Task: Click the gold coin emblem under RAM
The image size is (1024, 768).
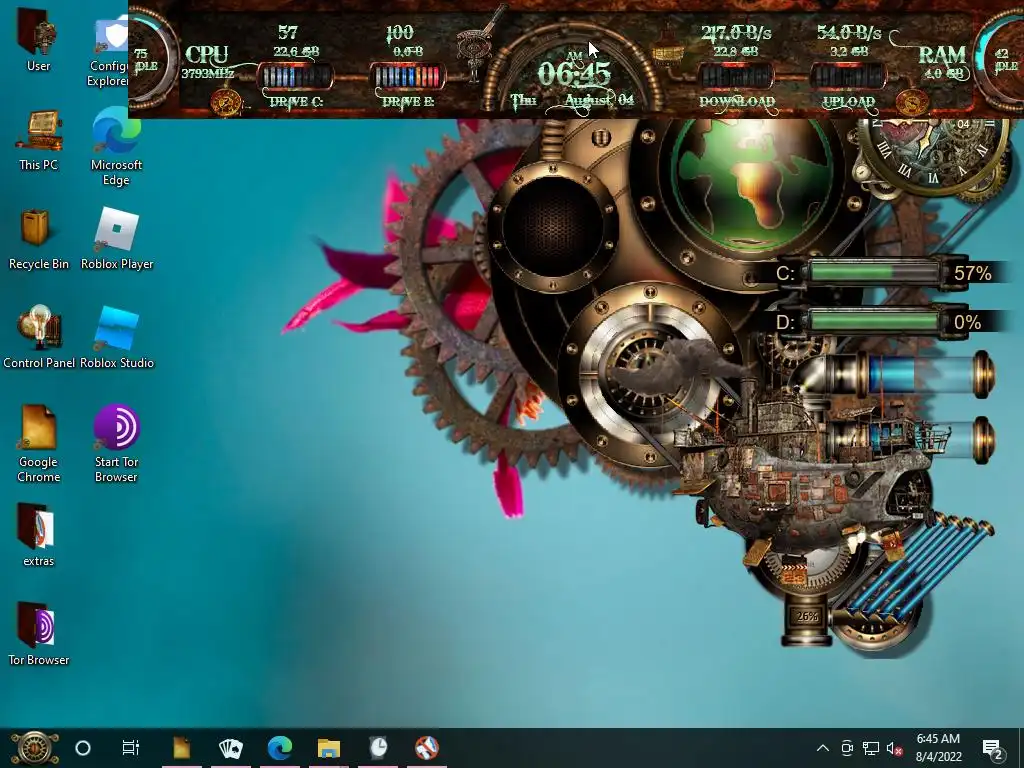Action: point(911,103)
